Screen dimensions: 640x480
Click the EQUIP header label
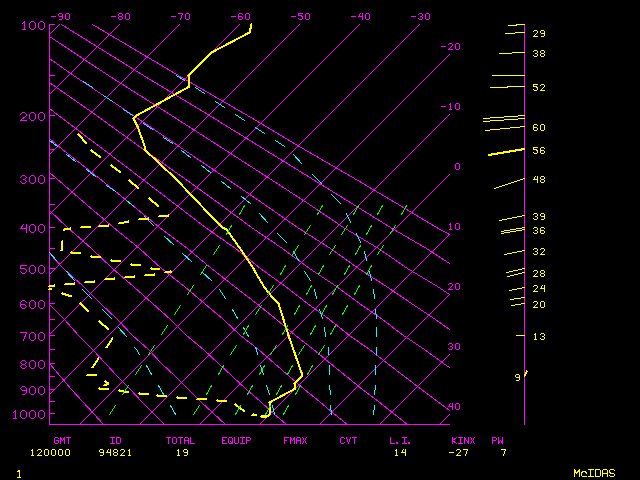click(x=238, y=440)
